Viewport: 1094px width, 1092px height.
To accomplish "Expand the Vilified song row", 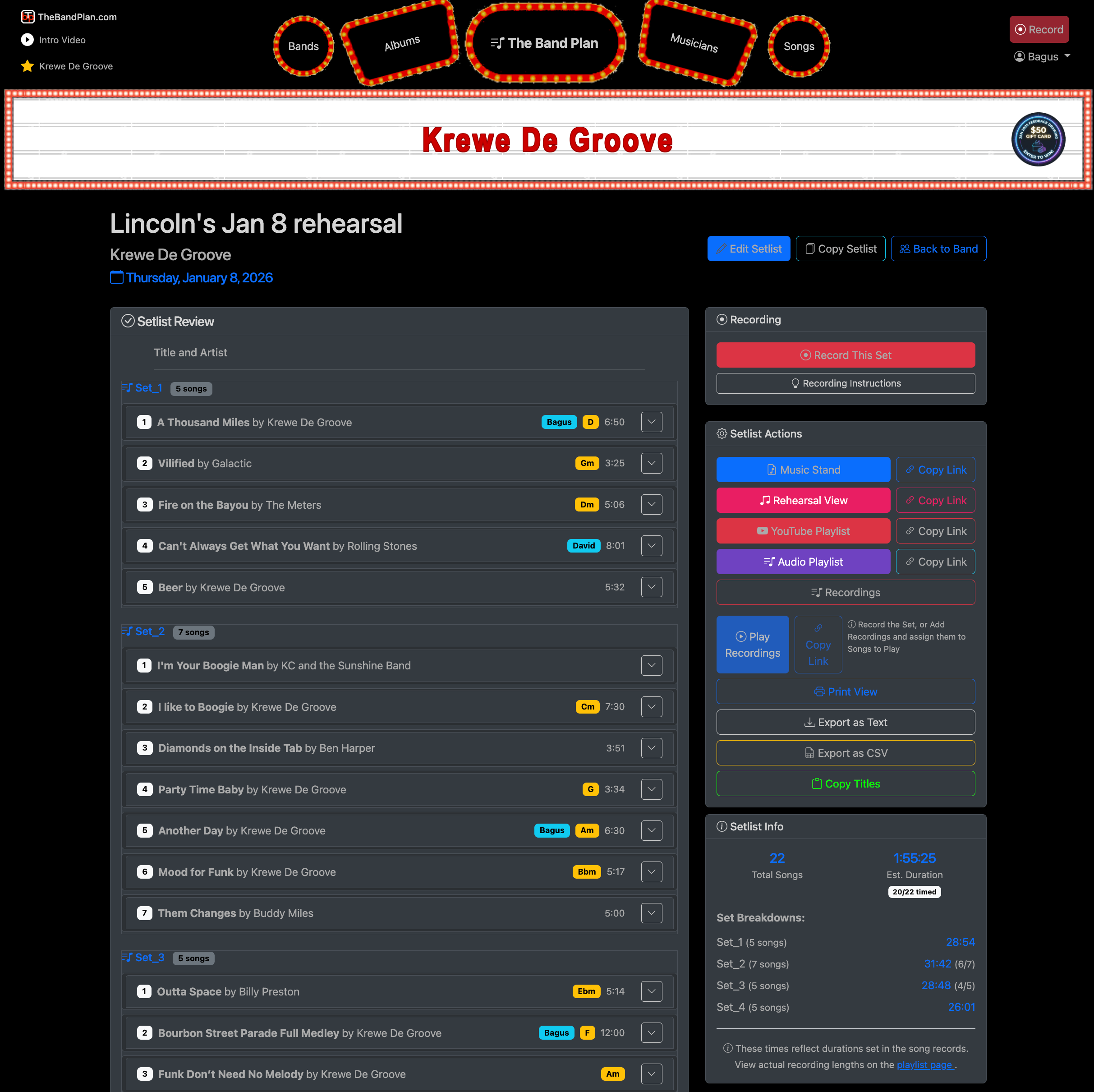I will click(x=651, y=463).
